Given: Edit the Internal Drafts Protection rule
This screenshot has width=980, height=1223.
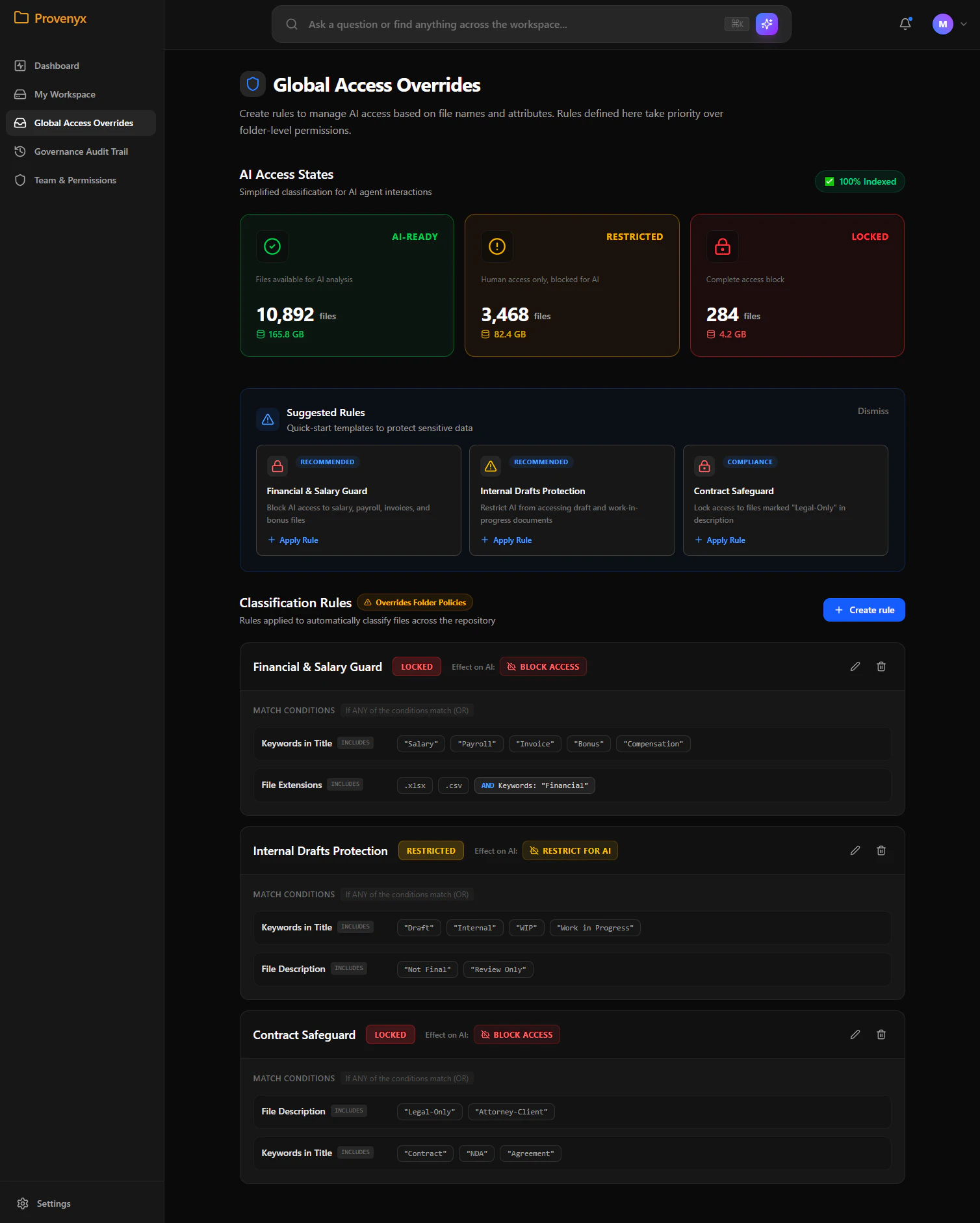Looking at the screenshot, I should pyautogui.click(x=855, y=850).
